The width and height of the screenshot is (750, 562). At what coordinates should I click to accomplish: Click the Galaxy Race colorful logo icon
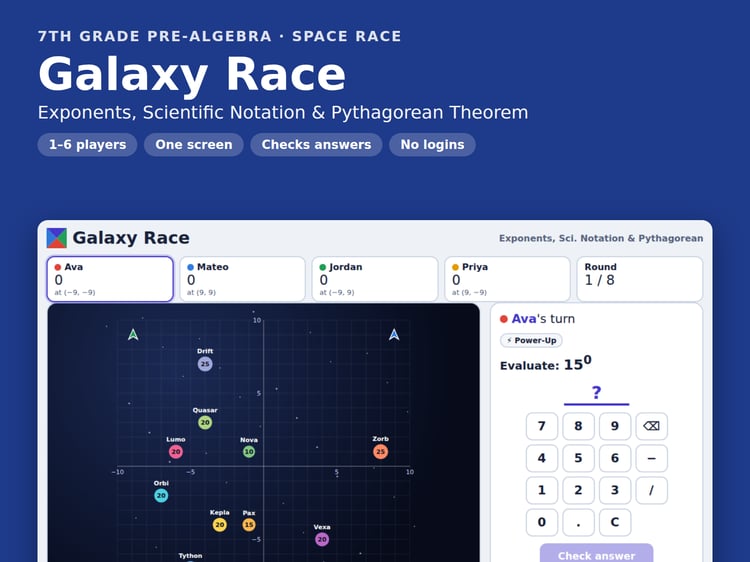click(x=56, y=238)
